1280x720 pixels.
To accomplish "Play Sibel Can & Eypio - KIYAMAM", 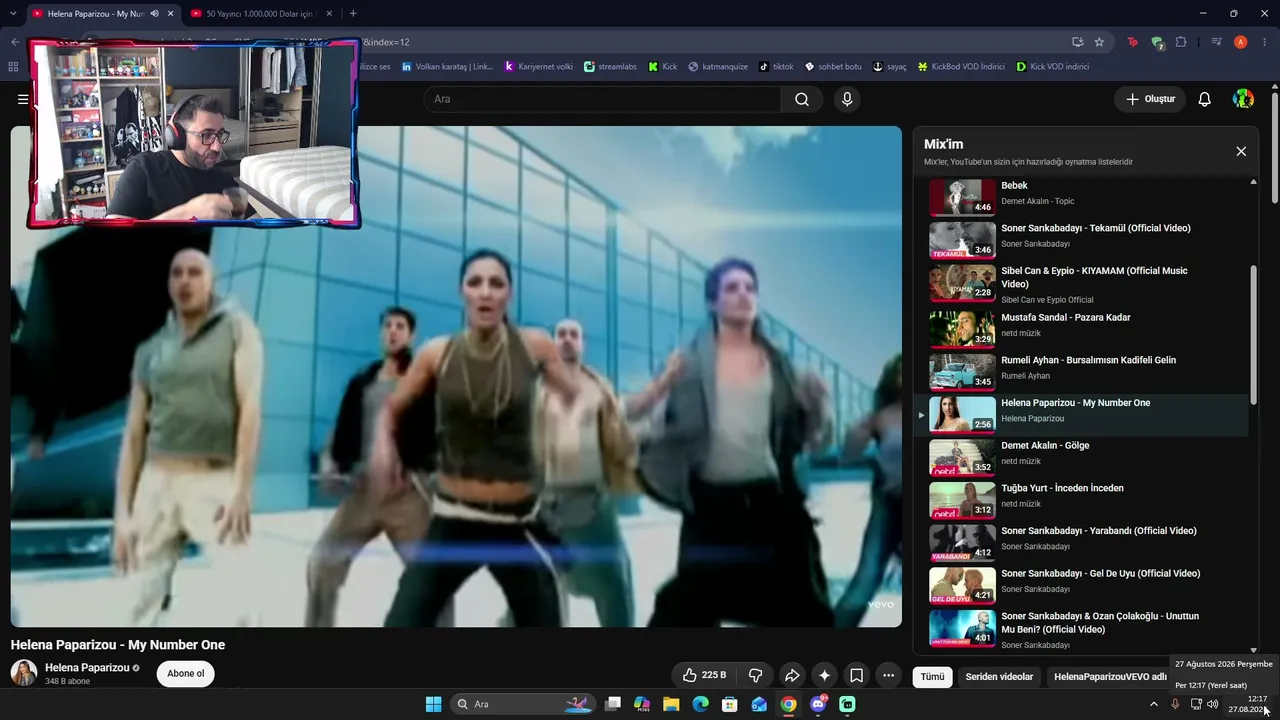I will coord(1080,283).
